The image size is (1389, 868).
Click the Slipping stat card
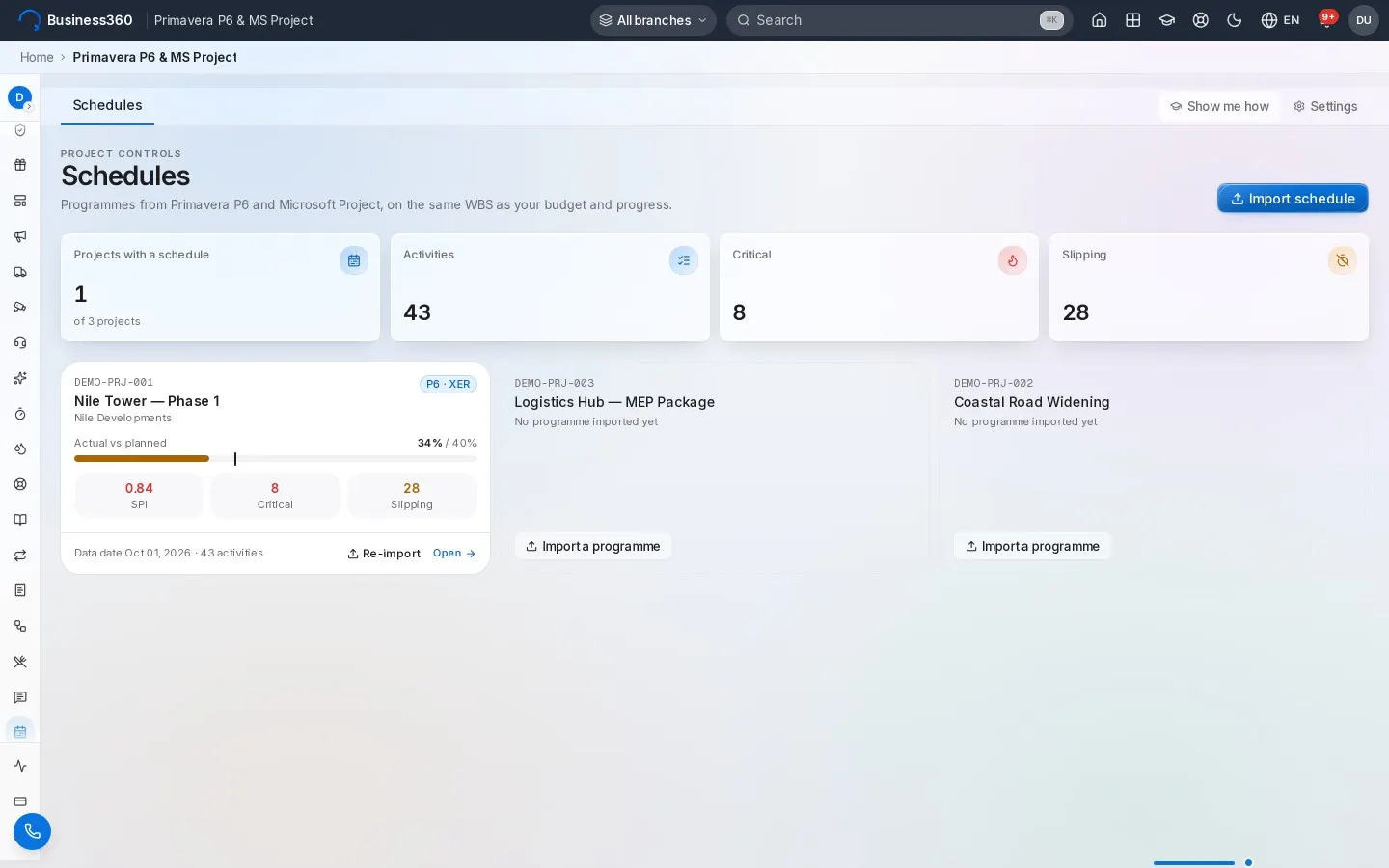point(1209,287)
